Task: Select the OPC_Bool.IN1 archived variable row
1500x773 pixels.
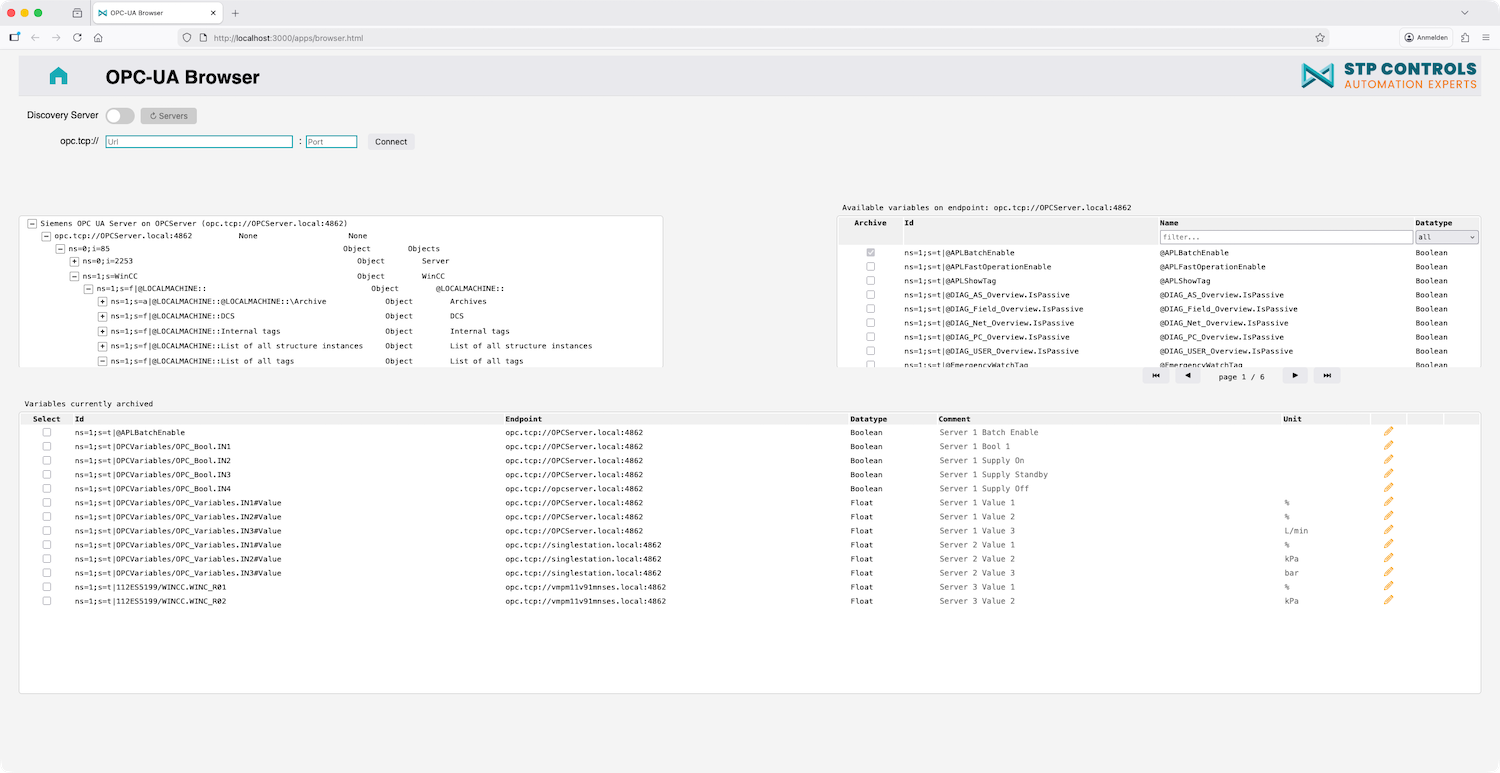Action: (x=46, y=446)
